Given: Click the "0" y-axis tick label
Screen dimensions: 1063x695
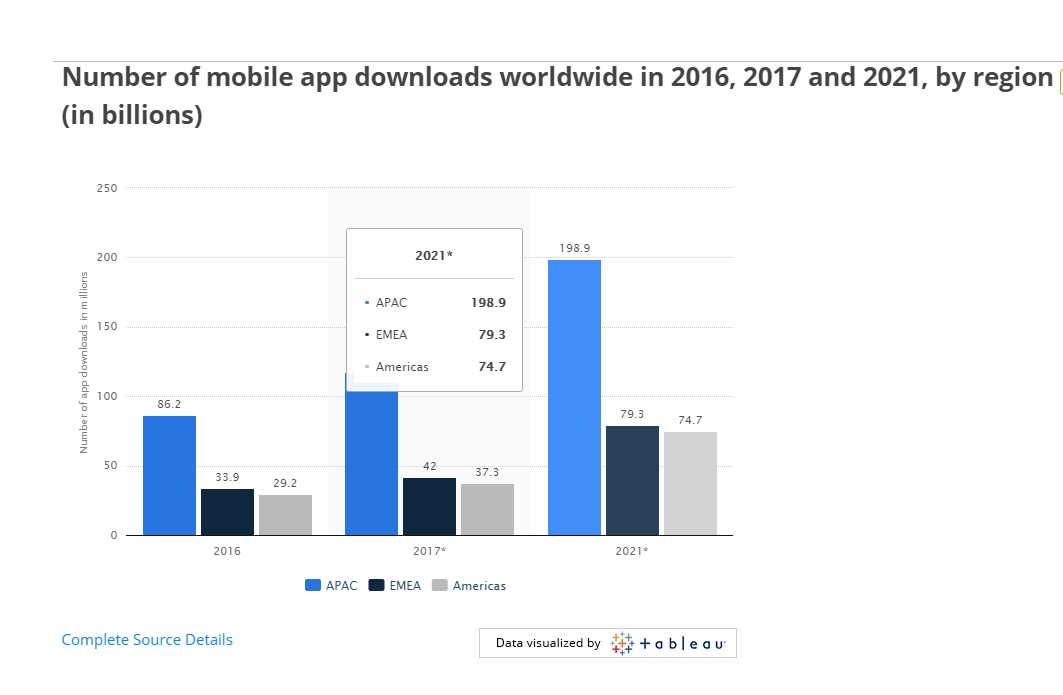Looking at the screenshot, I should [x=114, y=536].
